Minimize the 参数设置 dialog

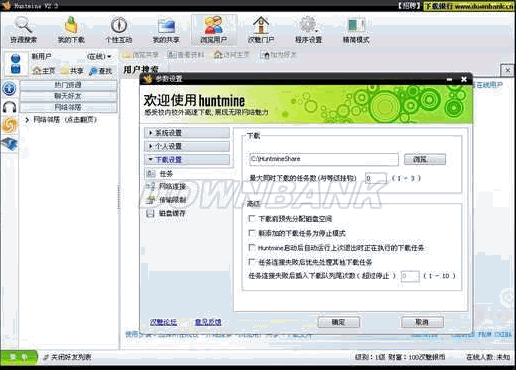449,79
